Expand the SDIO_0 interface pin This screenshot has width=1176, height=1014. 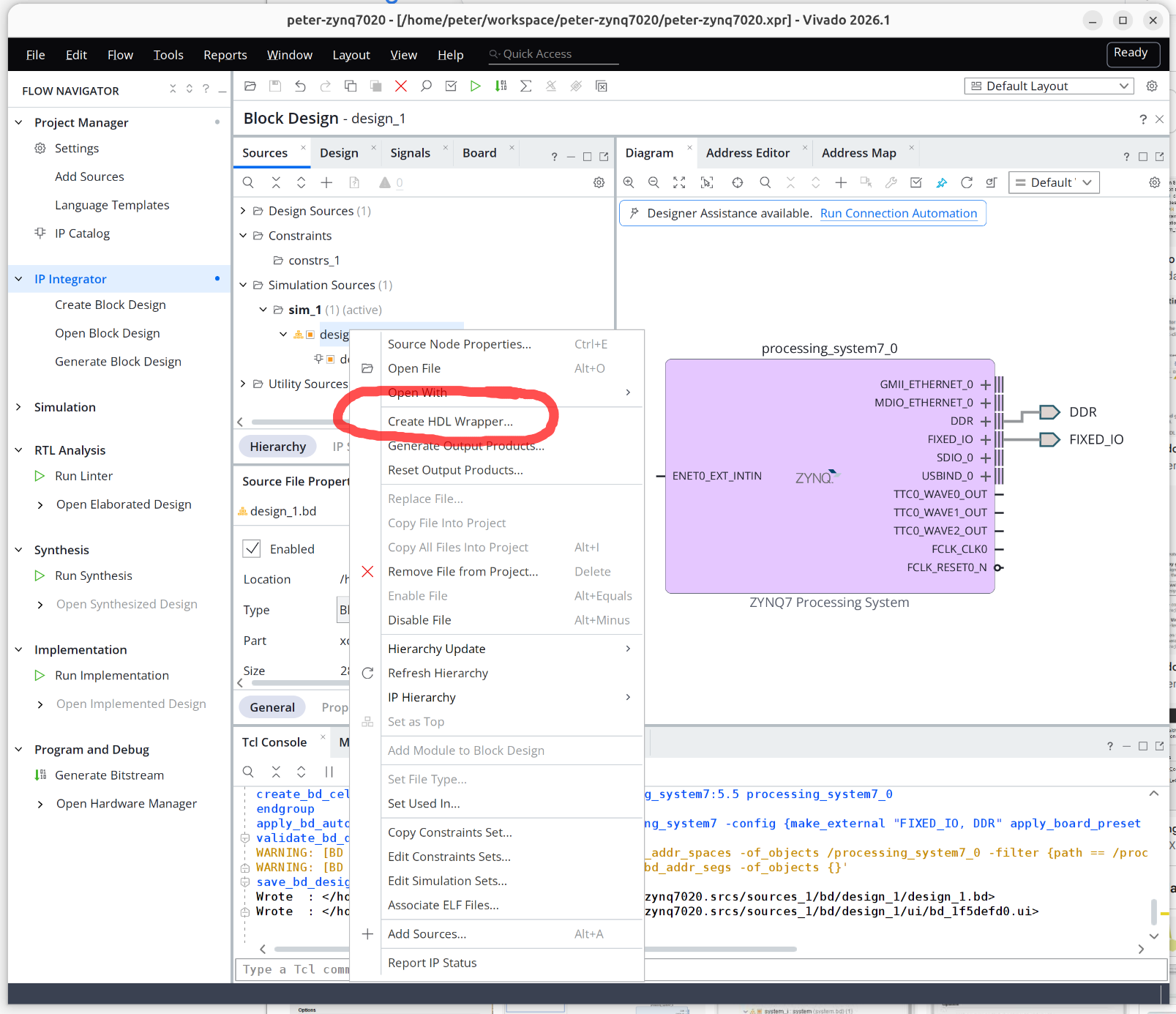(x=986, y=458)
